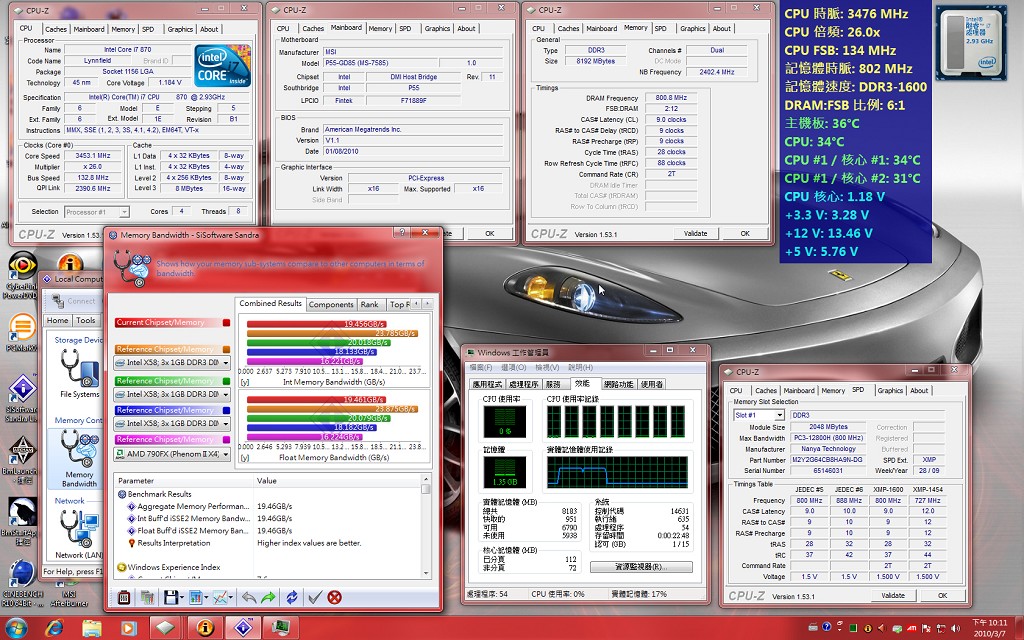This screenshot has width=1024, height=640.
Task: Click the copy results icon in Sandra toolbar
Action: (147, 597)
